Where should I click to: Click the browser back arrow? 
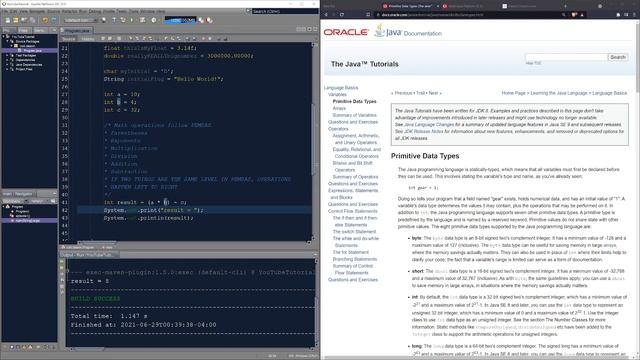(x=326, y=15)
